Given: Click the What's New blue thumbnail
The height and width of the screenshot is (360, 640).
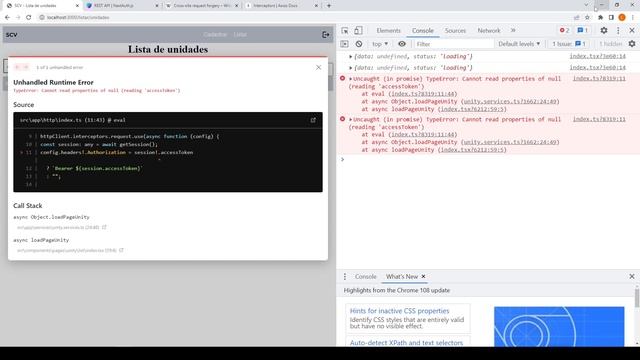Looking at the screenshot, I should pos(559,327).
